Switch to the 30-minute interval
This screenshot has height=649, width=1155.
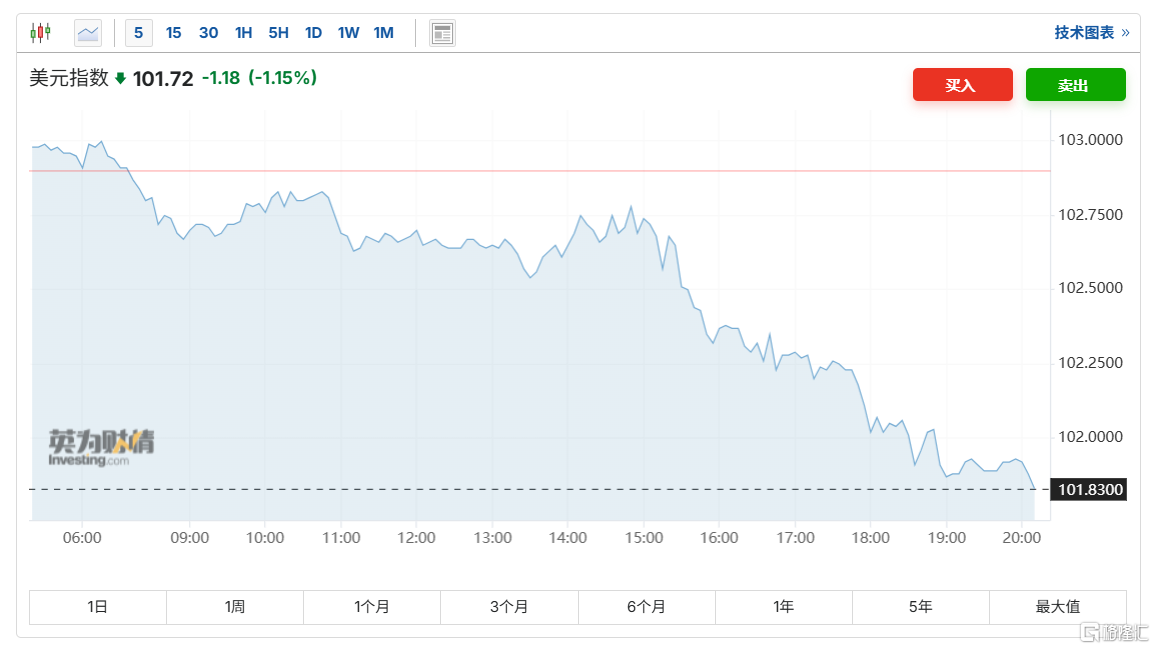coord(208,33)
